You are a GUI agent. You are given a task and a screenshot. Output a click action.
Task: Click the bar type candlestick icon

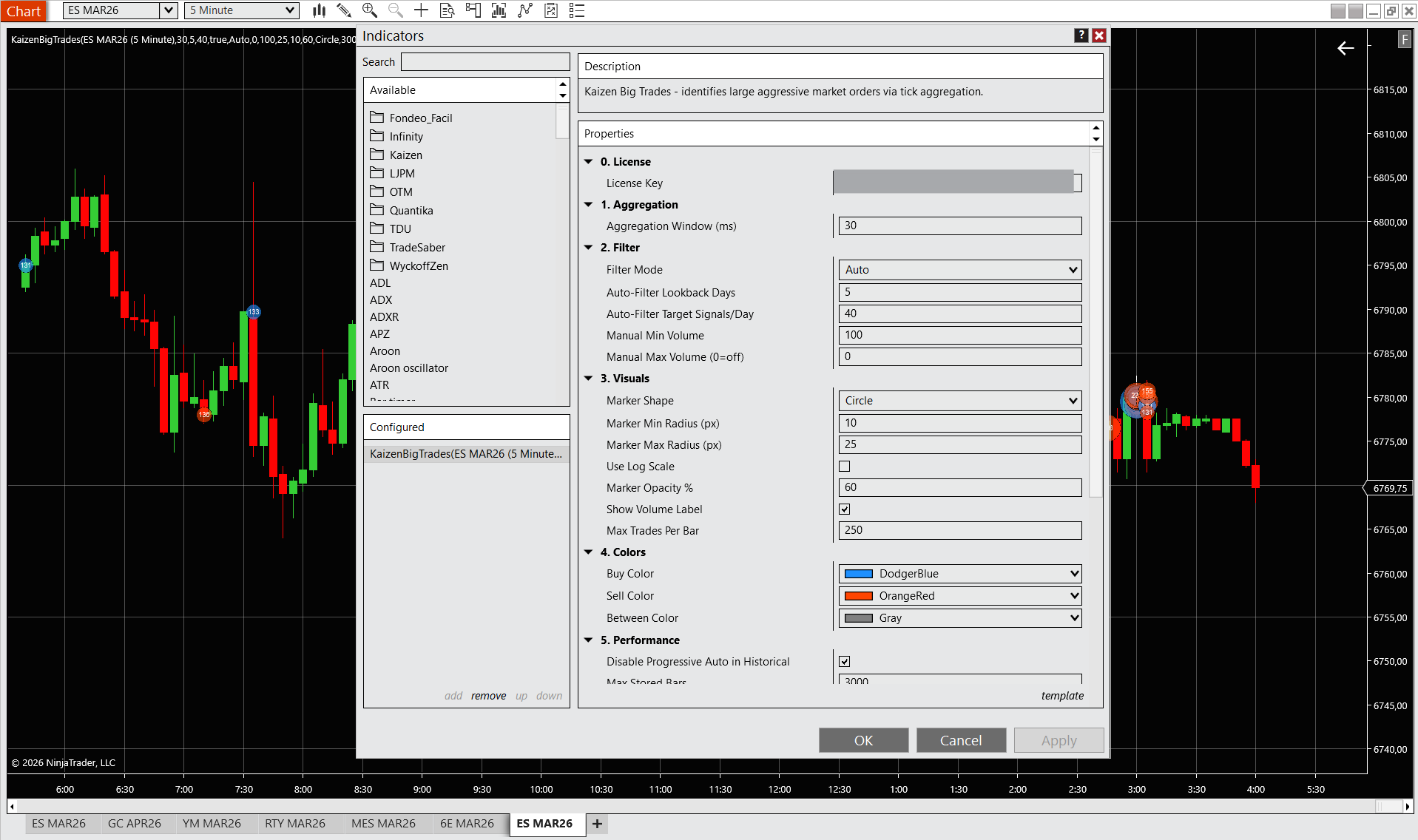pyautogui.click(x=319, y=10)
